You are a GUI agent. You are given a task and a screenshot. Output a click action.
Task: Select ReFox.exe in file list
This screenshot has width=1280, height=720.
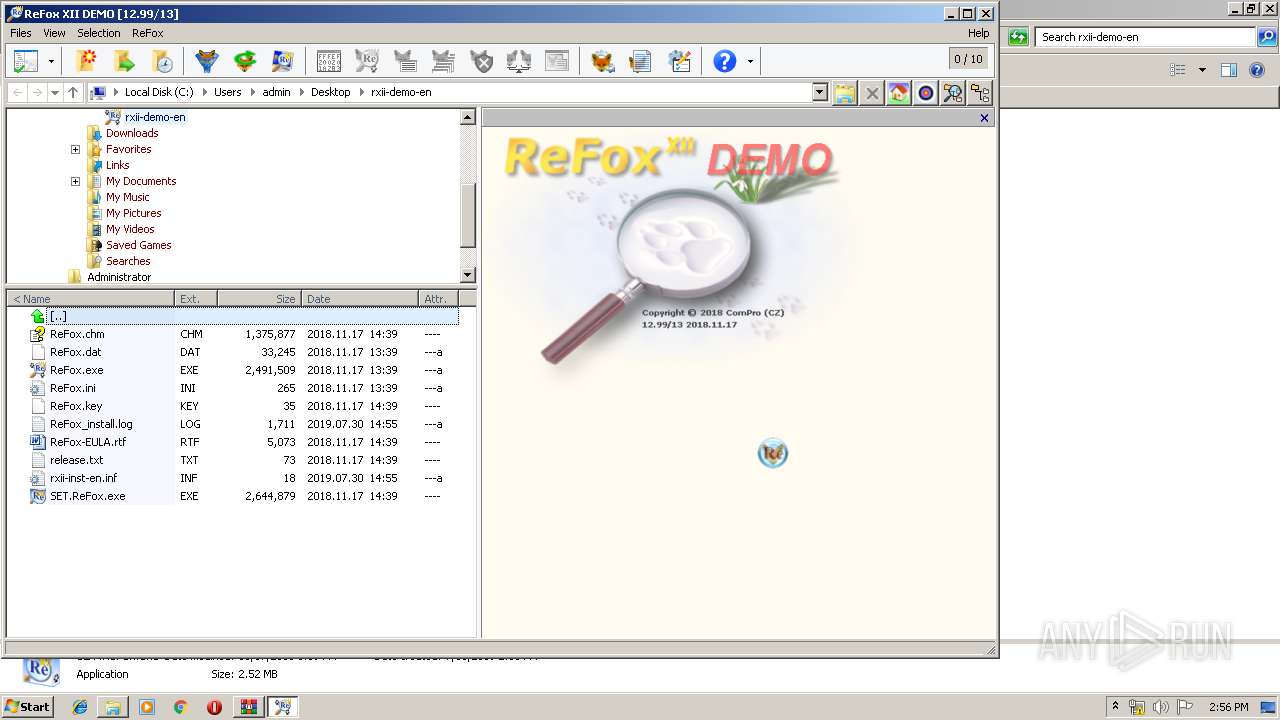[76, 370]
